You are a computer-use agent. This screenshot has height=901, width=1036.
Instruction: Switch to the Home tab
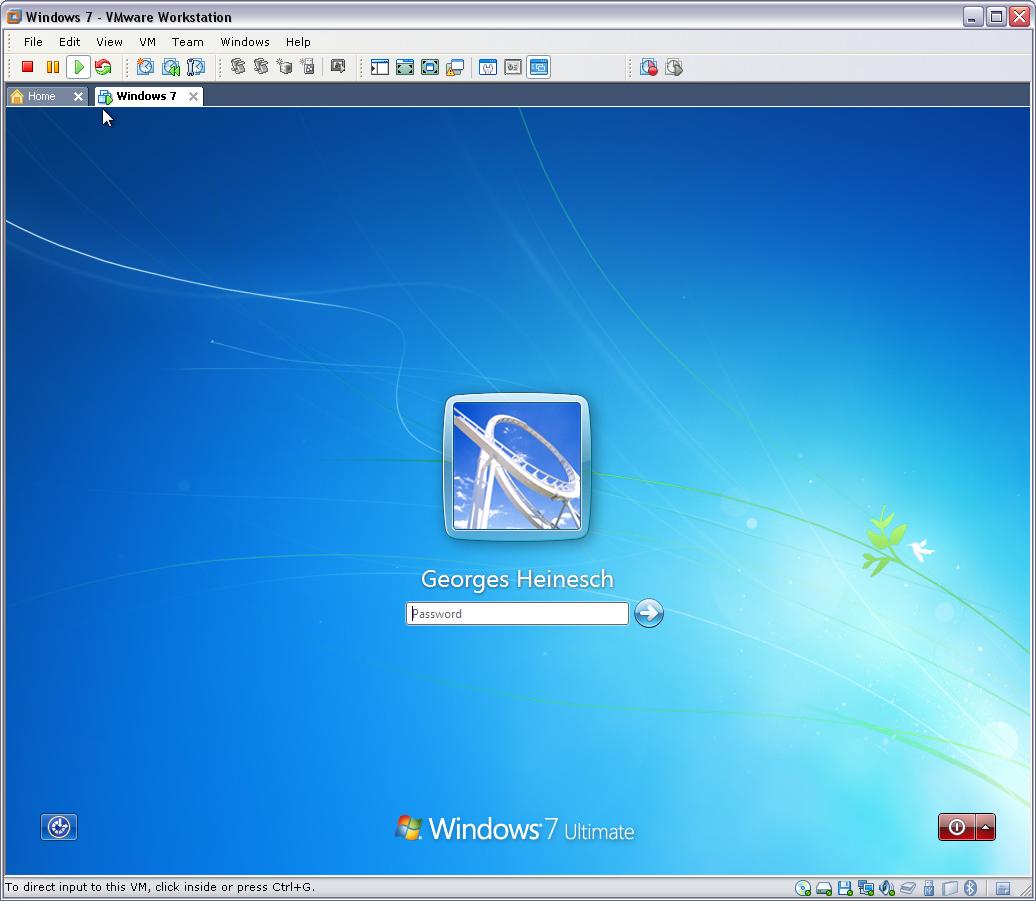pos(41,96)
